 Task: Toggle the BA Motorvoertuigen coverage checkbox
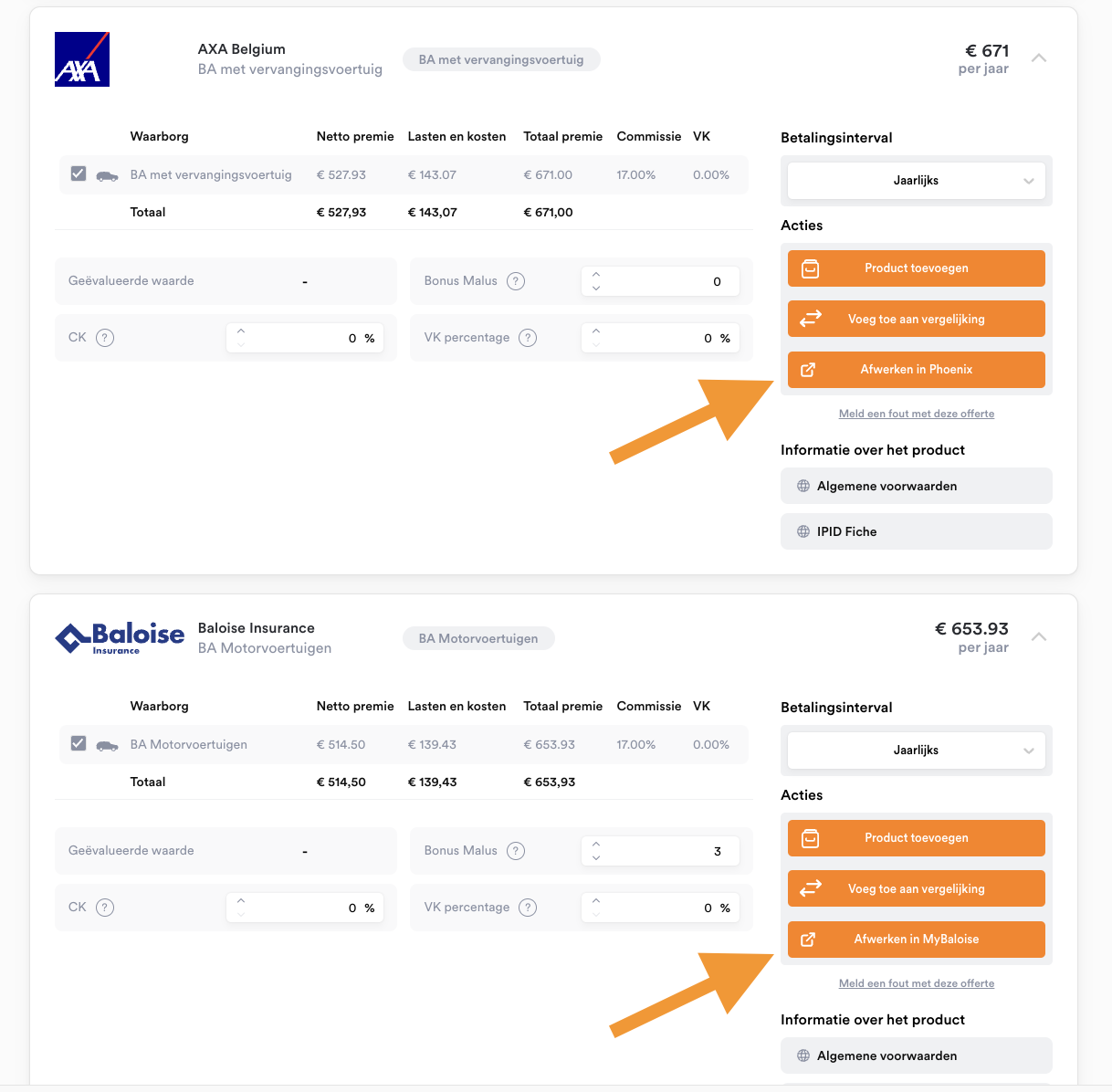click(79, 743)
